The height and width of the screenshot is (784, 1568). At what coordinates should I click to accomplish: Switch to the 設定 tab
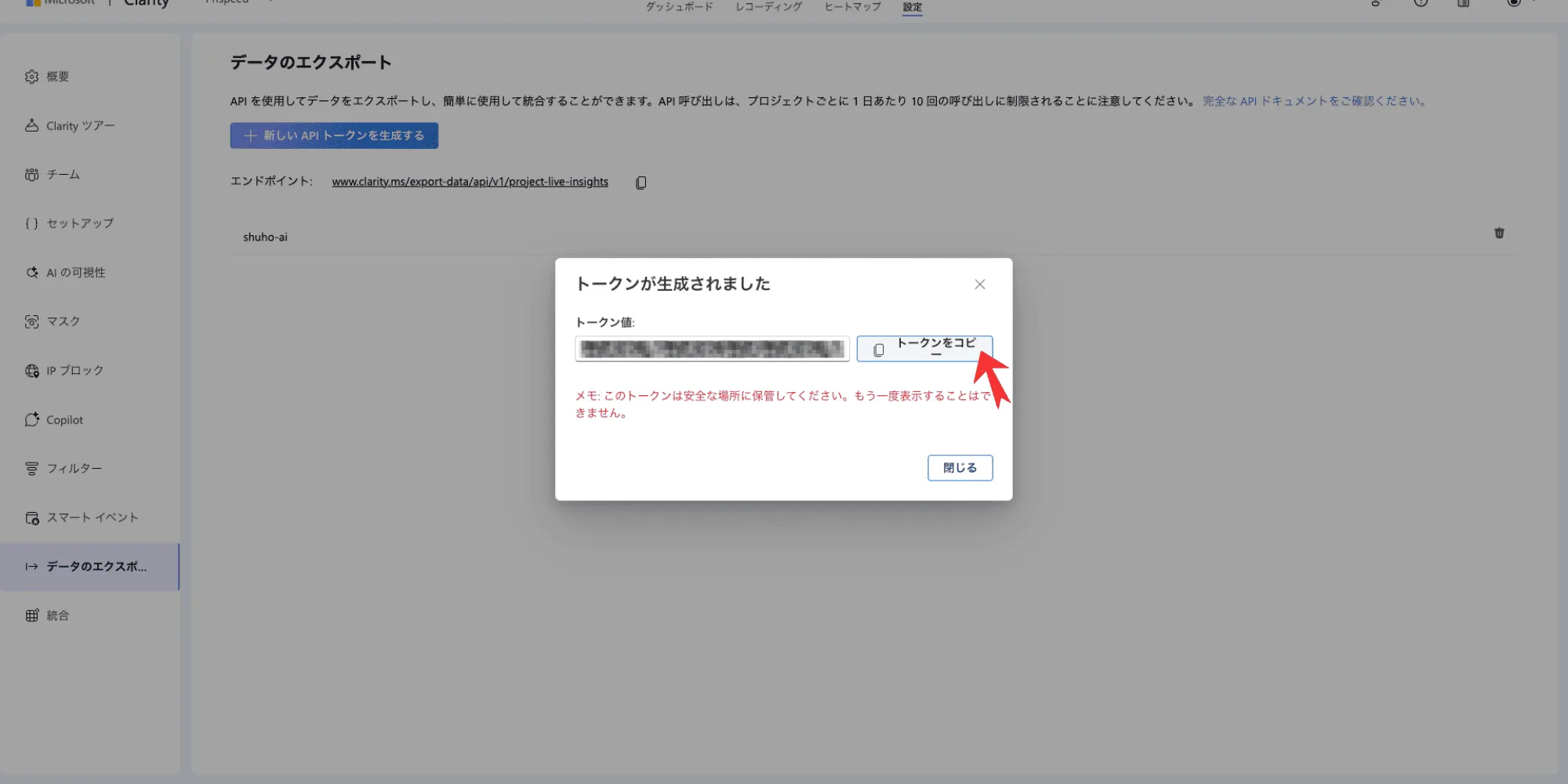pos(913,6)
